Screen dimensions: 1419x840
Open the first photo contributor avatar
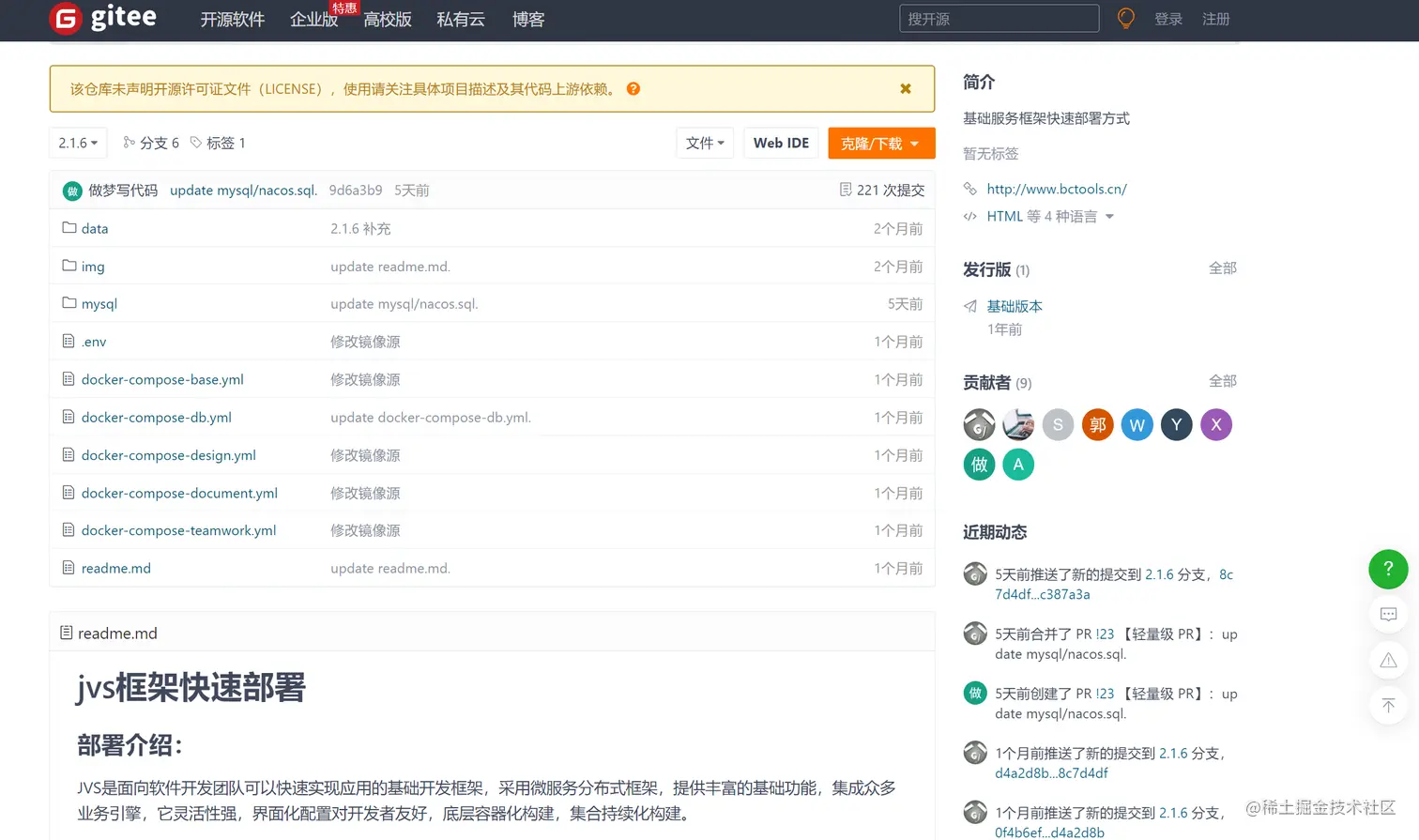point(979,425)
